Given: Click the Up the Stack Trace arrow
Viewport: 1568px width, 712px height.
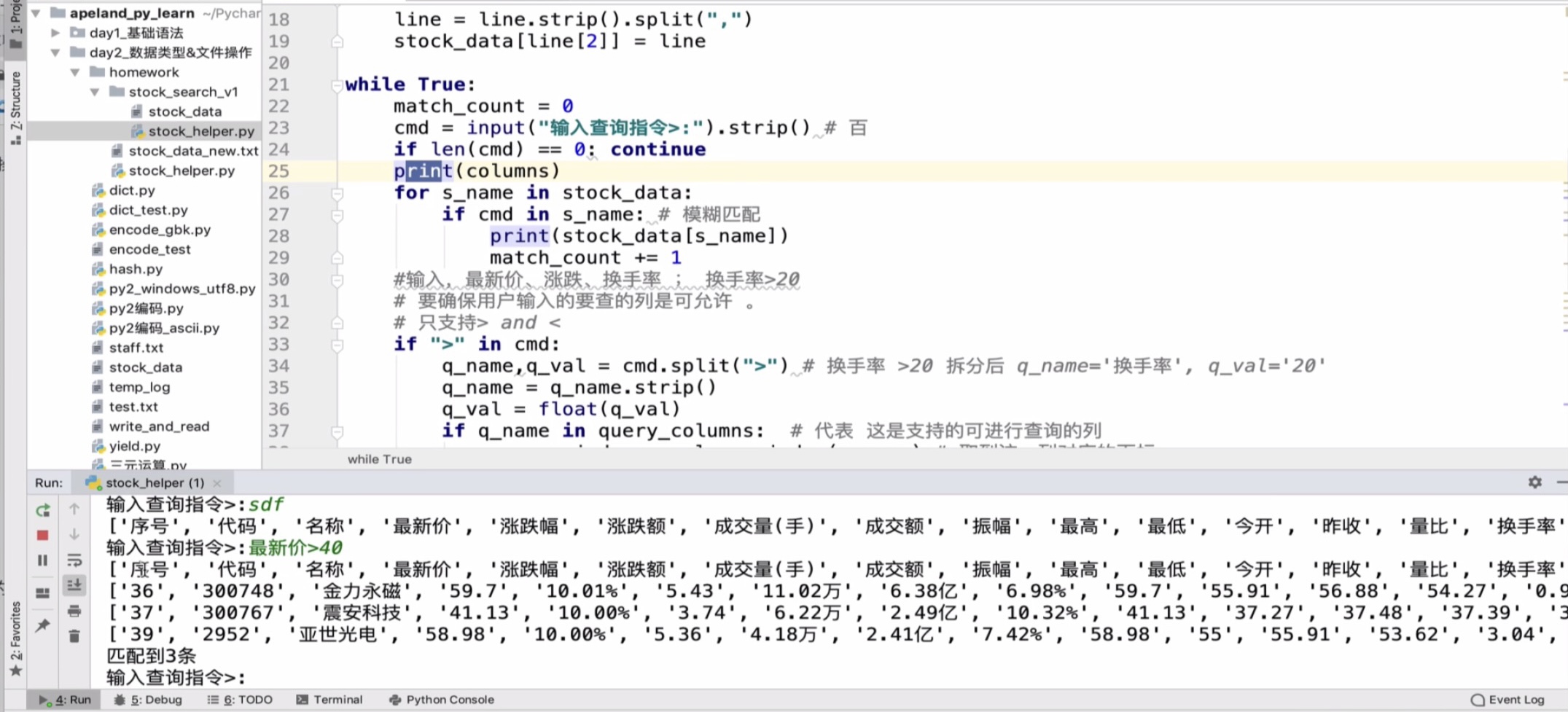Looking at the screenshot, I should click(74, 509).
